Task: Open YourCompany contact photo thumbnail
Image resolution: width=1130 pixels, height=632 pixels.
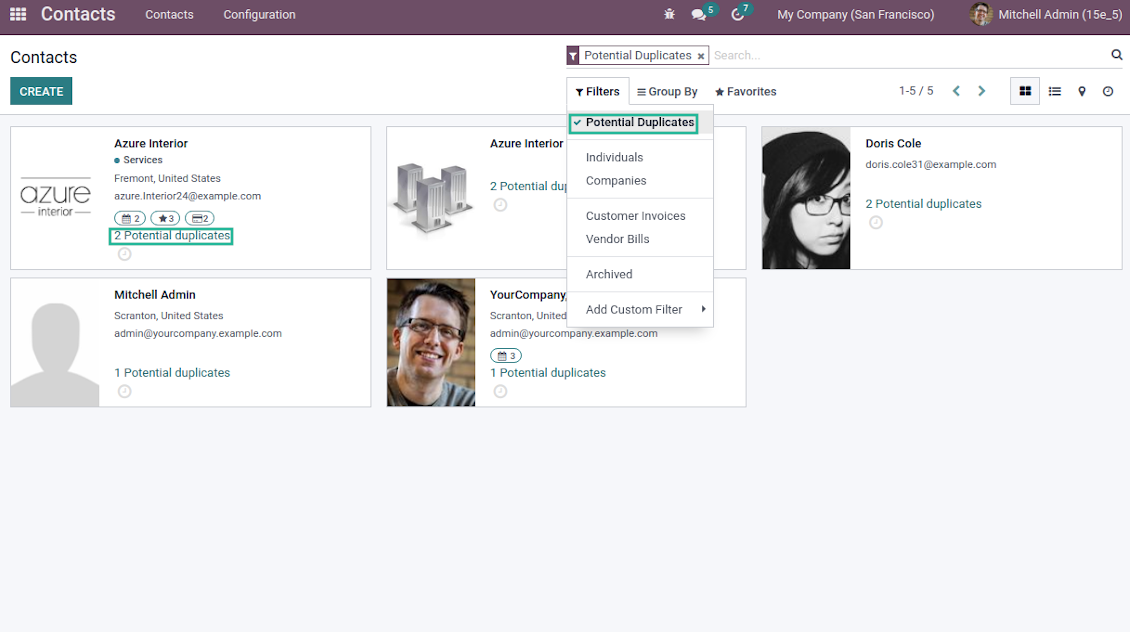Action: pos(431,342)
